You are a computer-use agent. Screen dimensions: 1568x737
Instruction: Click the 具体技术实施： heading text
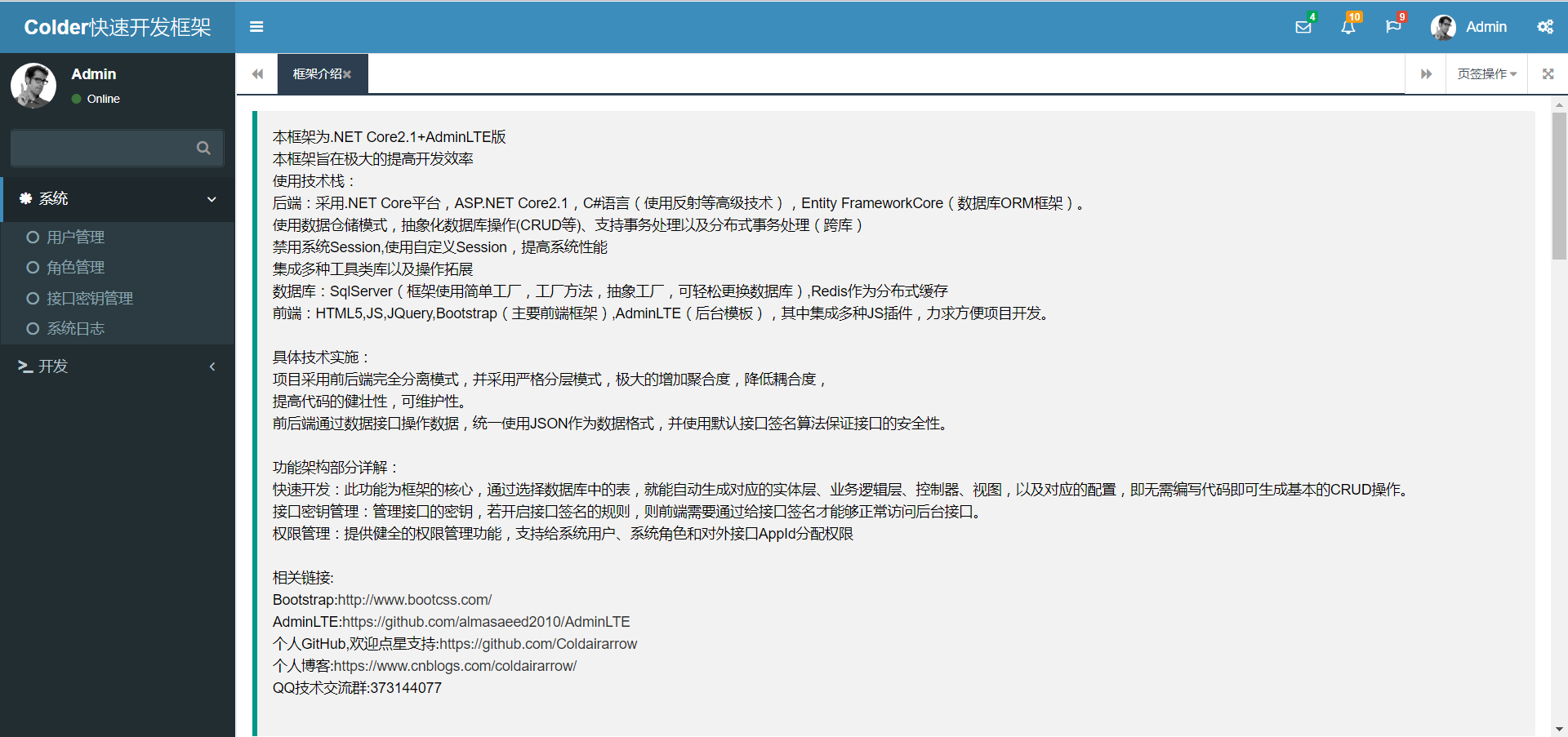[322, 357]
